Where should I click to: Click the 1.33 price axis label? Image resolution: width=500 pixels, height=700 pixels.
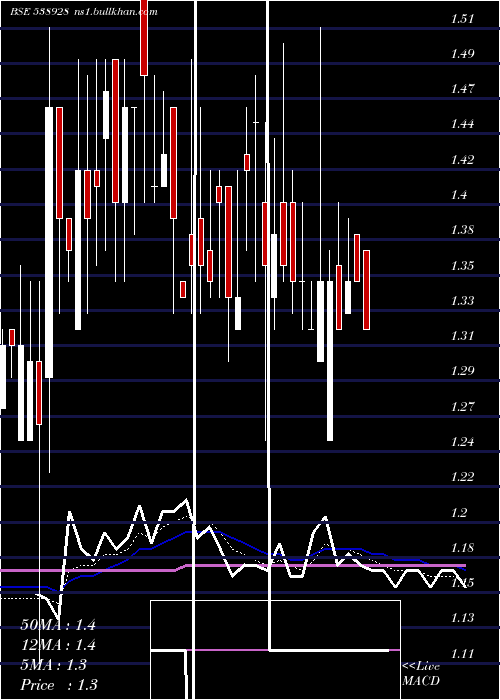(462, 301)
